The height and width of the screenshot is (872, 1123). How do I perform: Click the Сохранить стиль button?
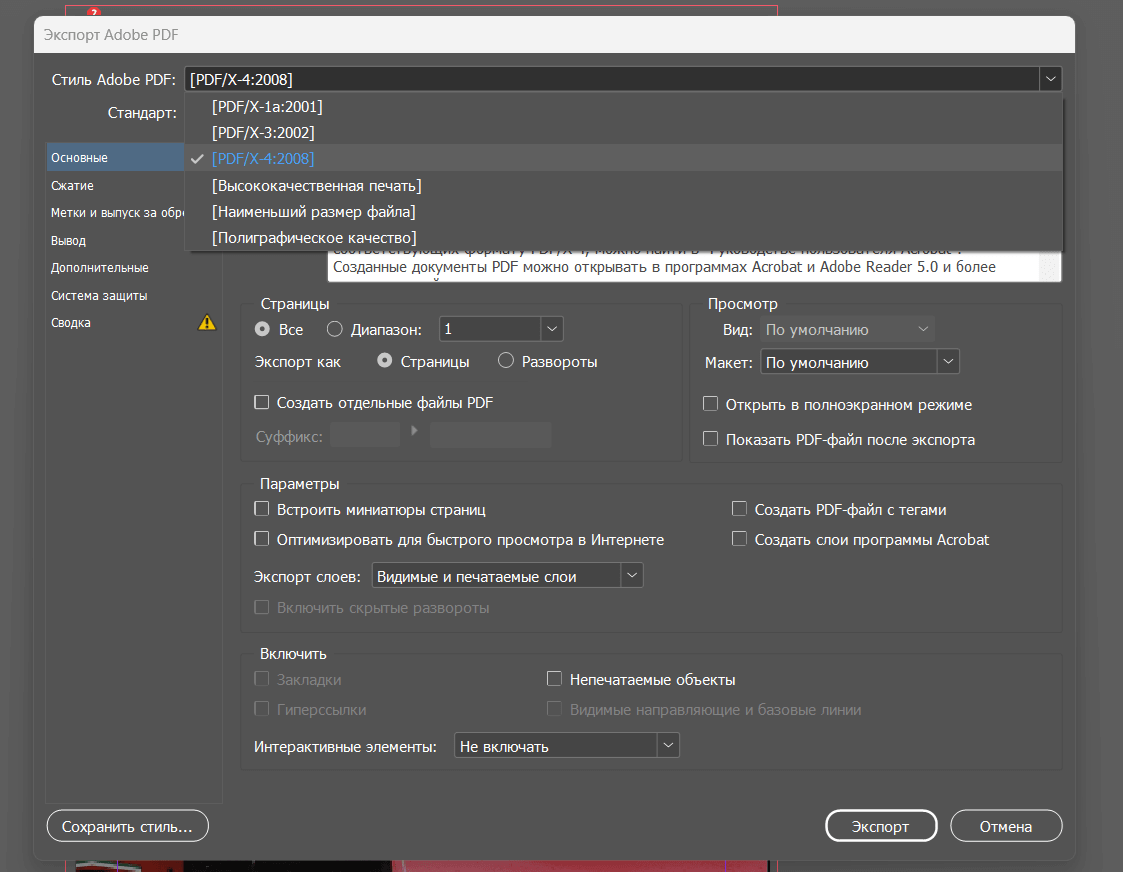click(x=127, y=826)
